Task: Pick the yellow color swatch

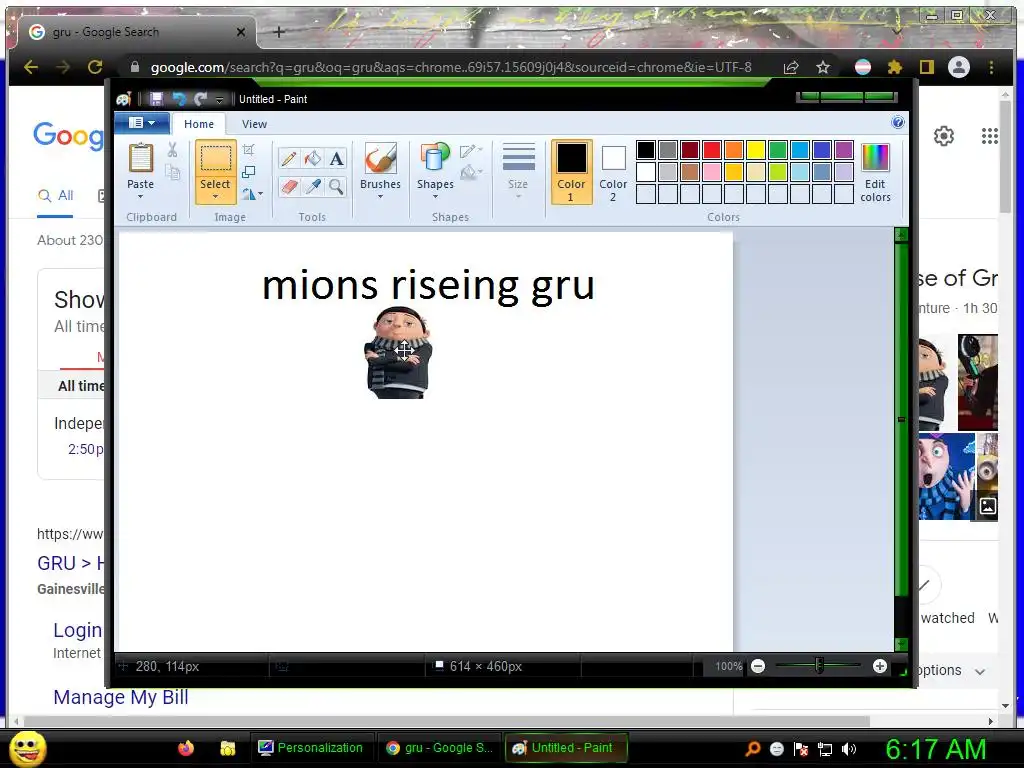Action: coord(756,150)
